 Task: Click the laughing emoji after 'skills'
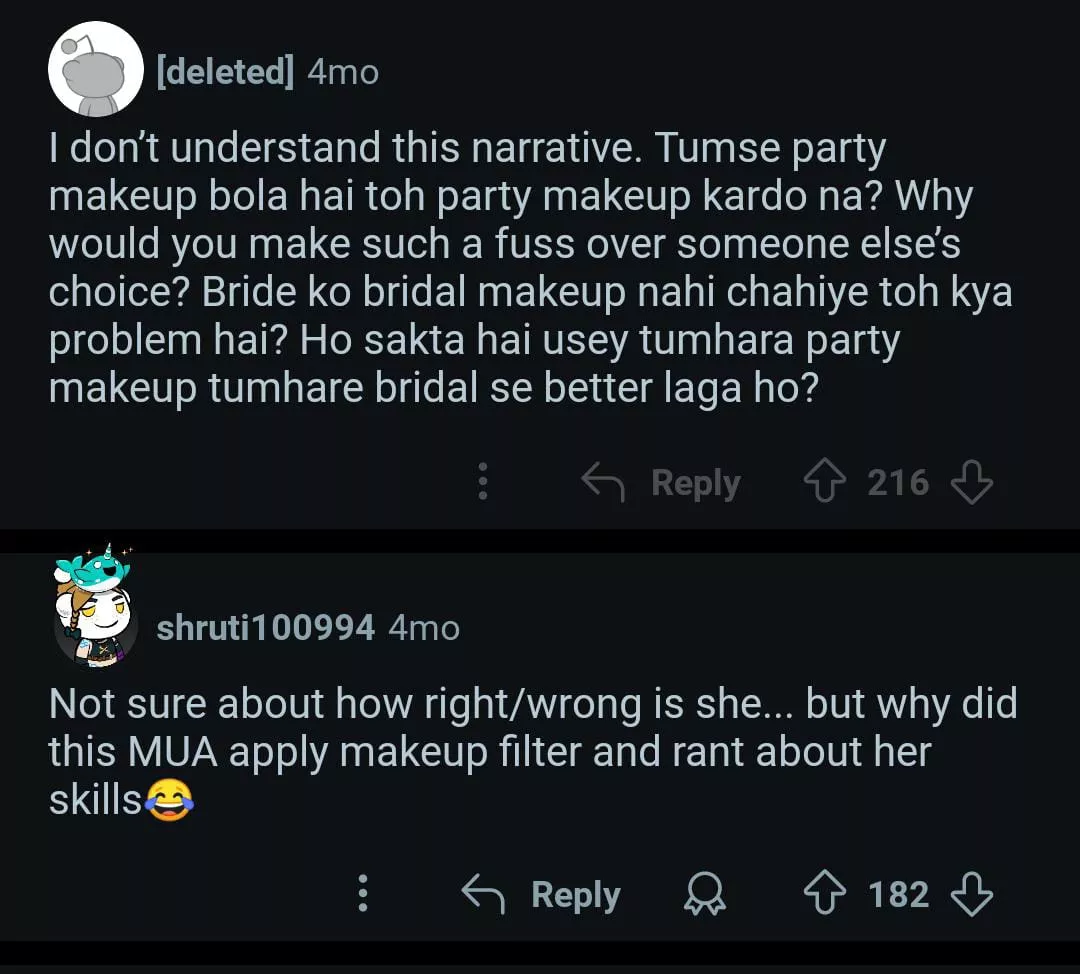(x=168, y=801)
